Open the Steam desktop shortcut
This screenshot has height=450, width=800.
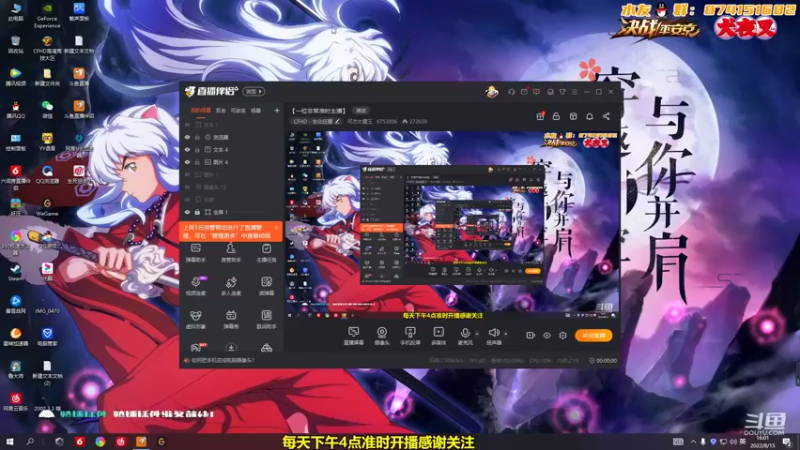click(15, 272)
